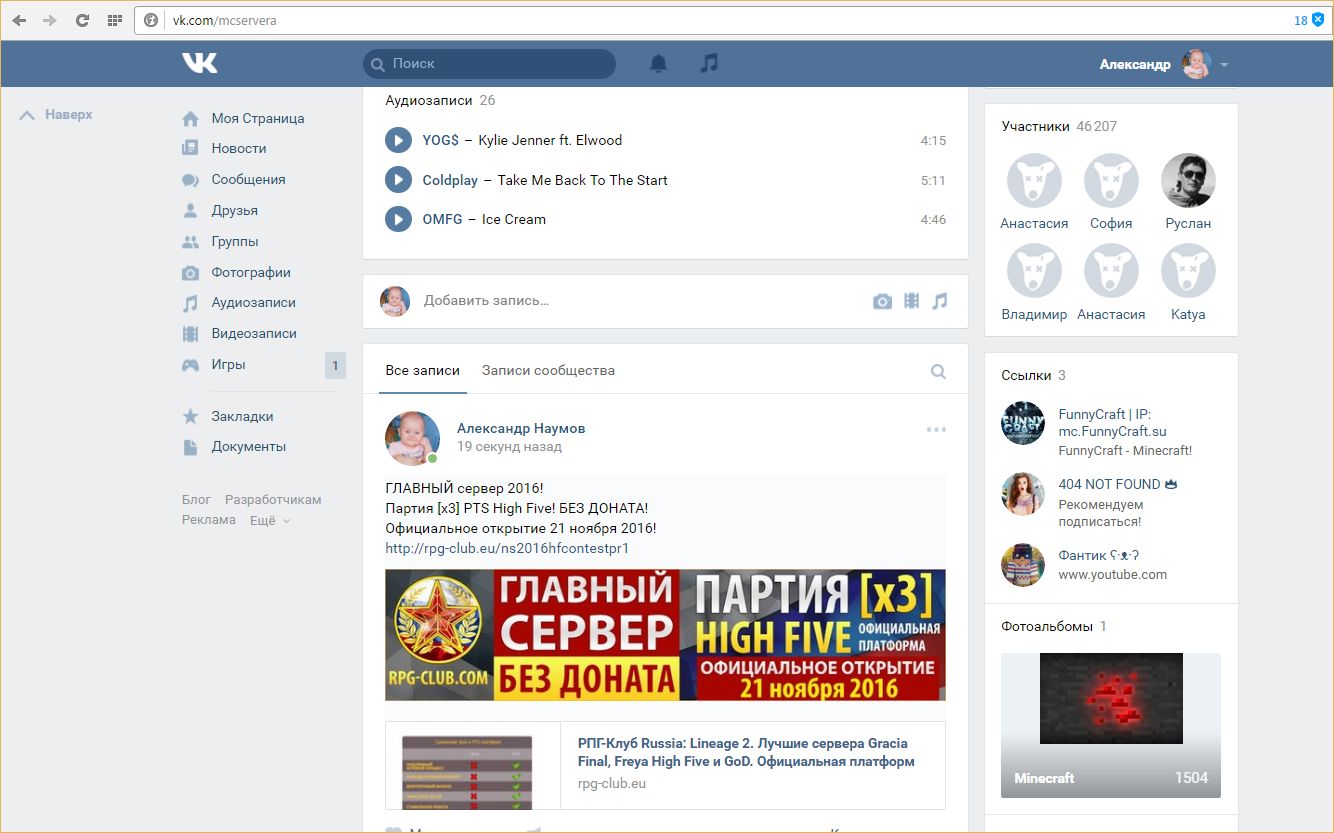Open Игры in sidebar
Viewport: 1334px width, 833px height.
[x=228, y=365]
